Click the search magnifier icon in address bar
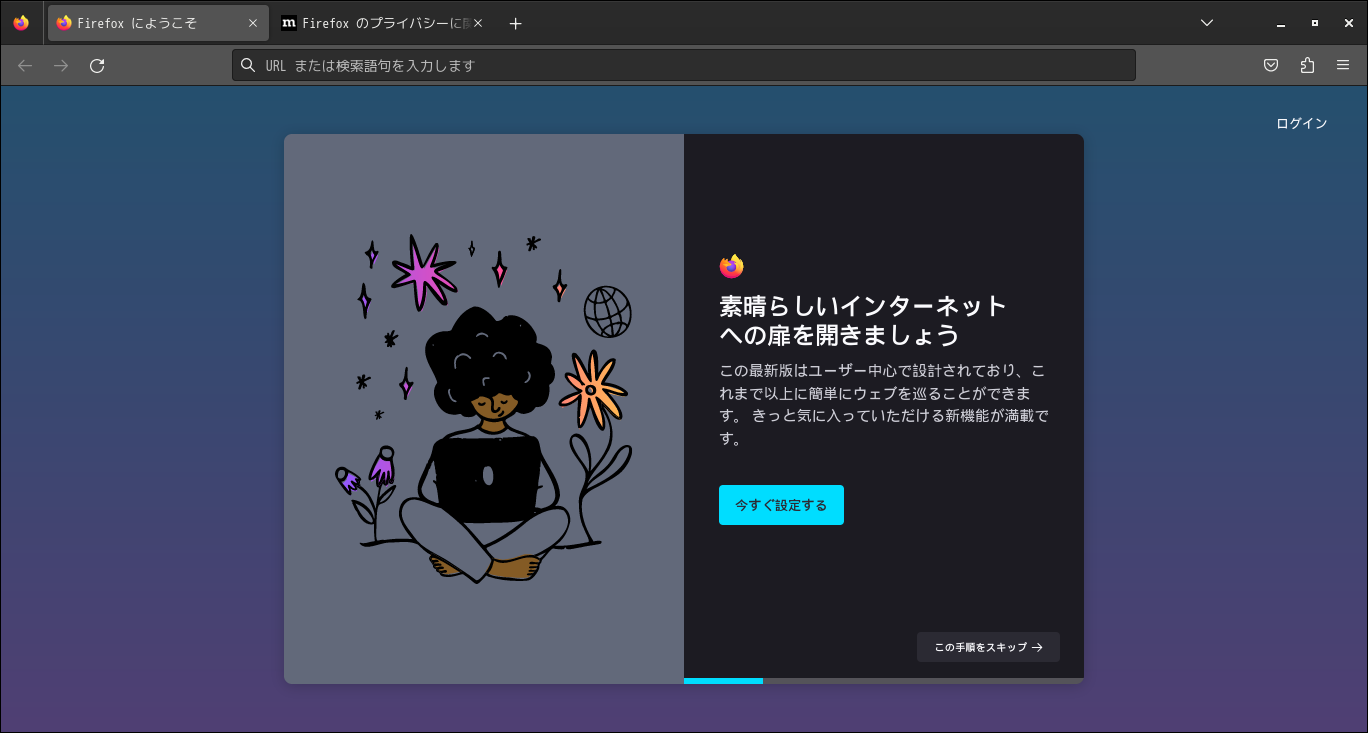1368x733 pixels. point(248,65)
